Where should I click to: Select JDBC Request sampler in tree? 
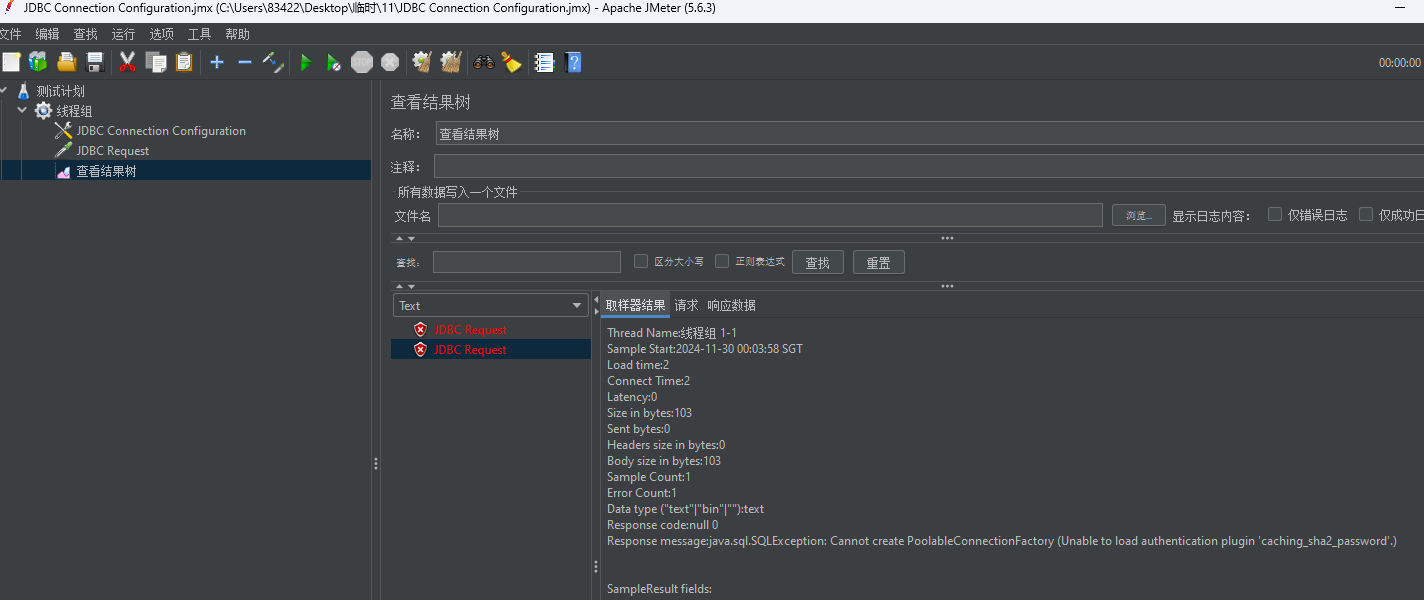click(x=113, y=151)
